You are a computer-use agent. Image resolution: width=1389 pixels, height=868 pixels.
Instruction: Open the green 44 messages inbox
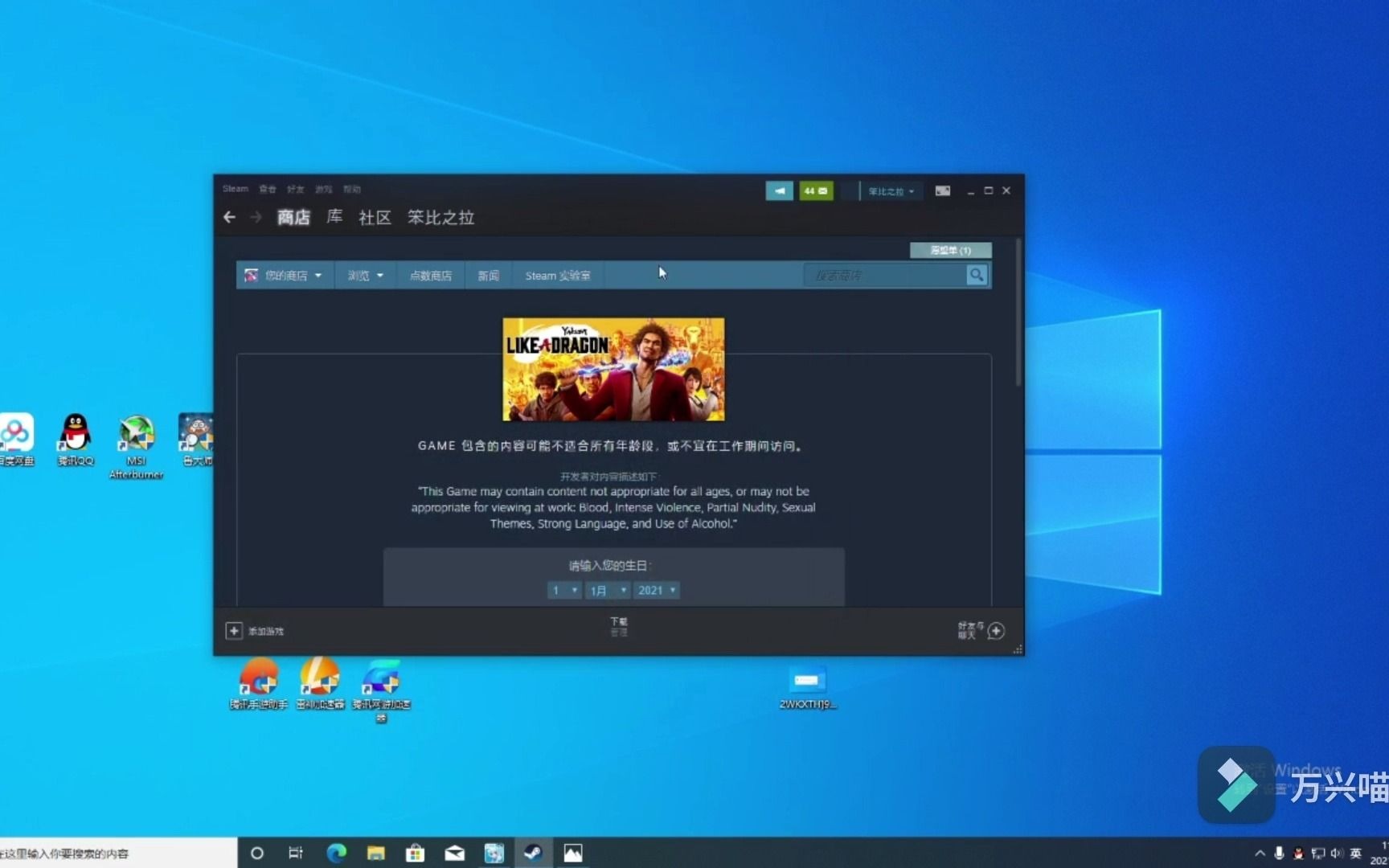click(816, 190)
